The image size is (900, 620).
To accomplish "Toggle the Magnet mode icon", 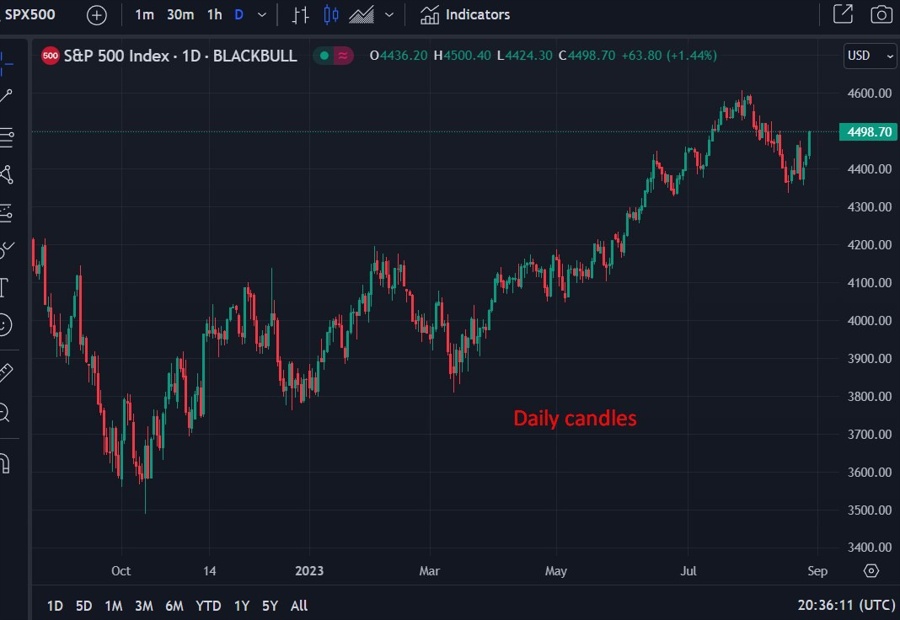I will 5,463.
